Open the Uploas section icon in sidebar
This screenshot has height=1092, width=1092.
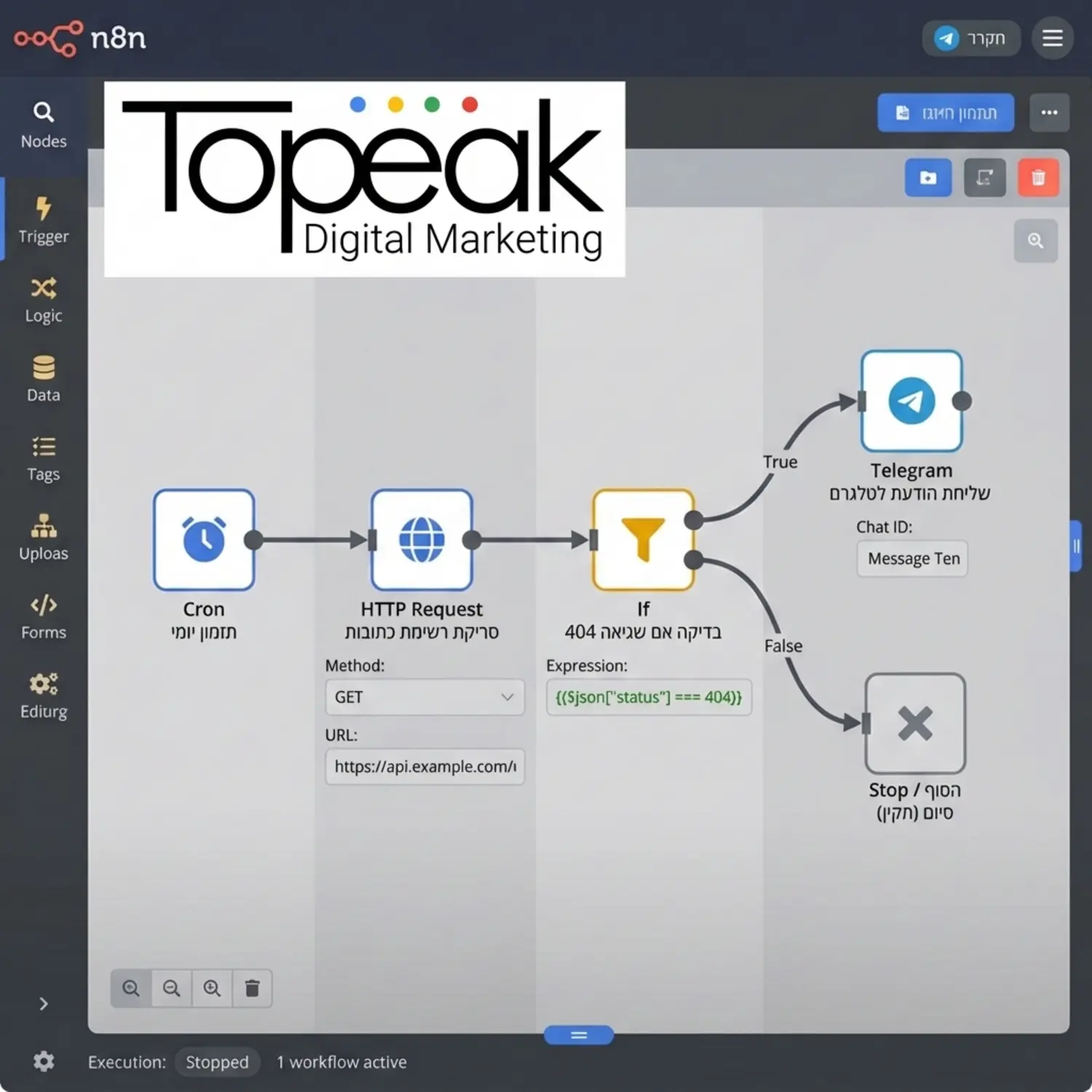point(44,526)
